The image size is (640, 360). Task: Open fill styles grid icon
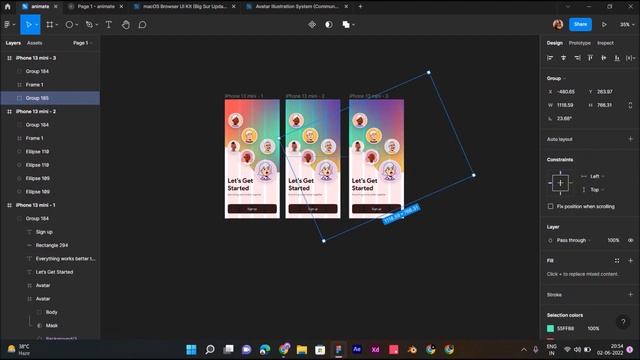[617, 260]
